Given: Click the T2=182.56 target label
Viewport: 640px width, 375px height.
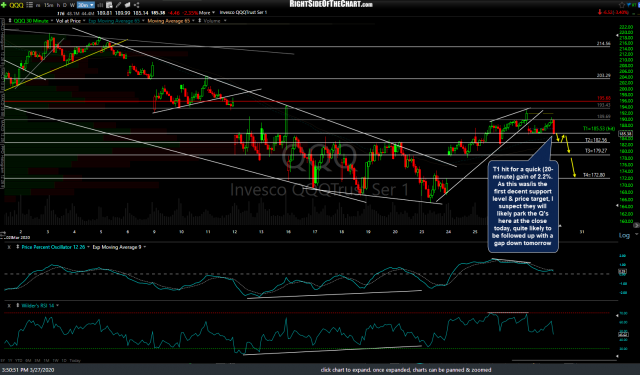Looking at the screenshot, I should coord(596,140).
